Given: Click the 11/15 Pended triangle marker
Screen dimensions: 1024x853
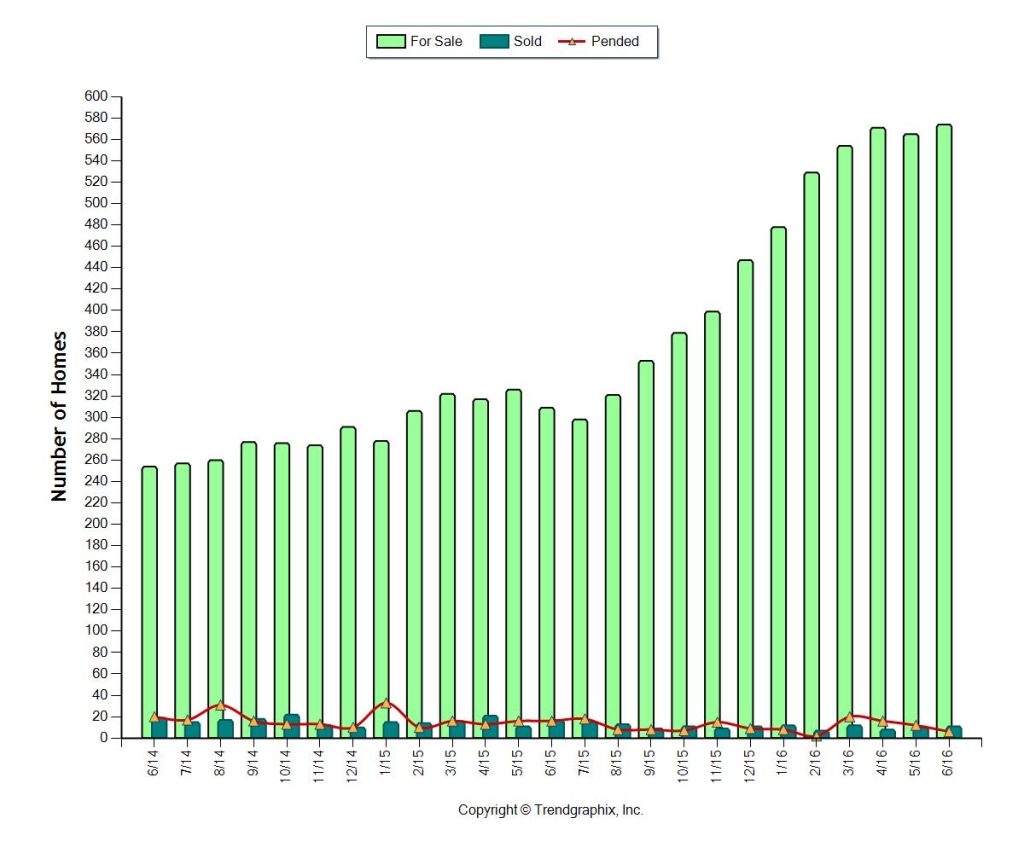Looking at the screenshot, I should point(717,722).
